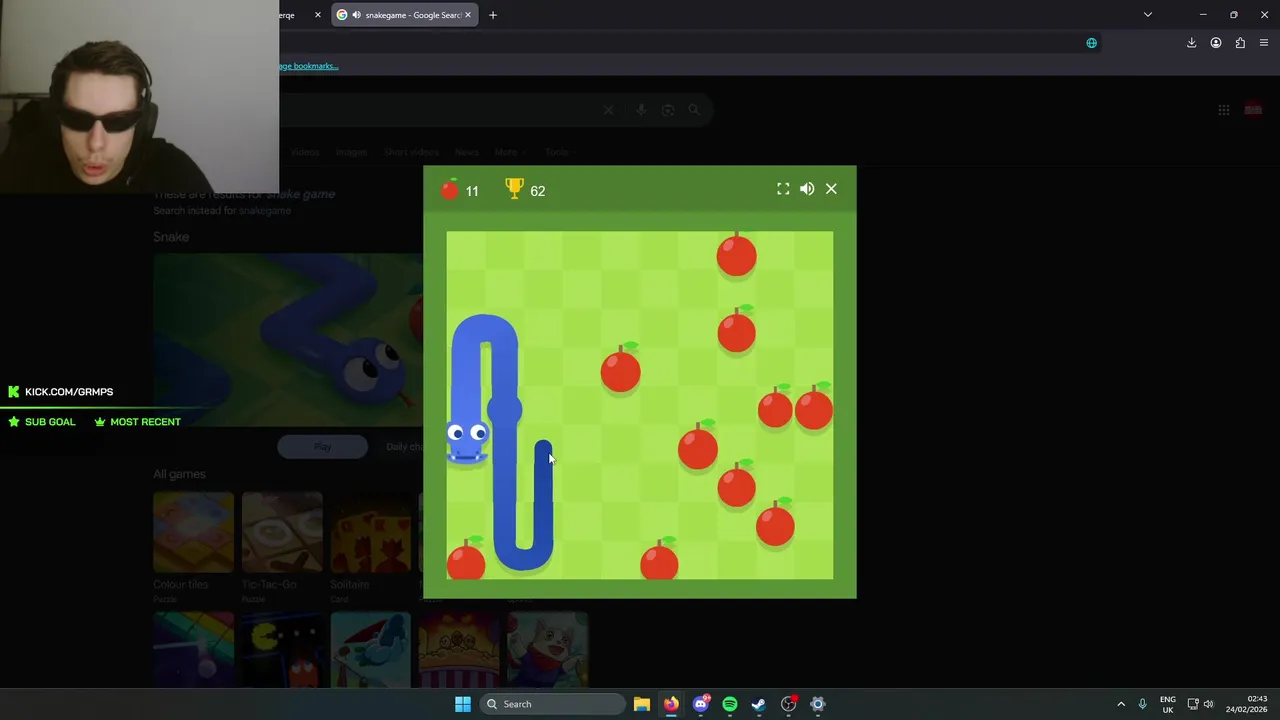This screenshot has width=1280, height=720.
Task: Open the Windows Start menu
Action: point(463,704)
